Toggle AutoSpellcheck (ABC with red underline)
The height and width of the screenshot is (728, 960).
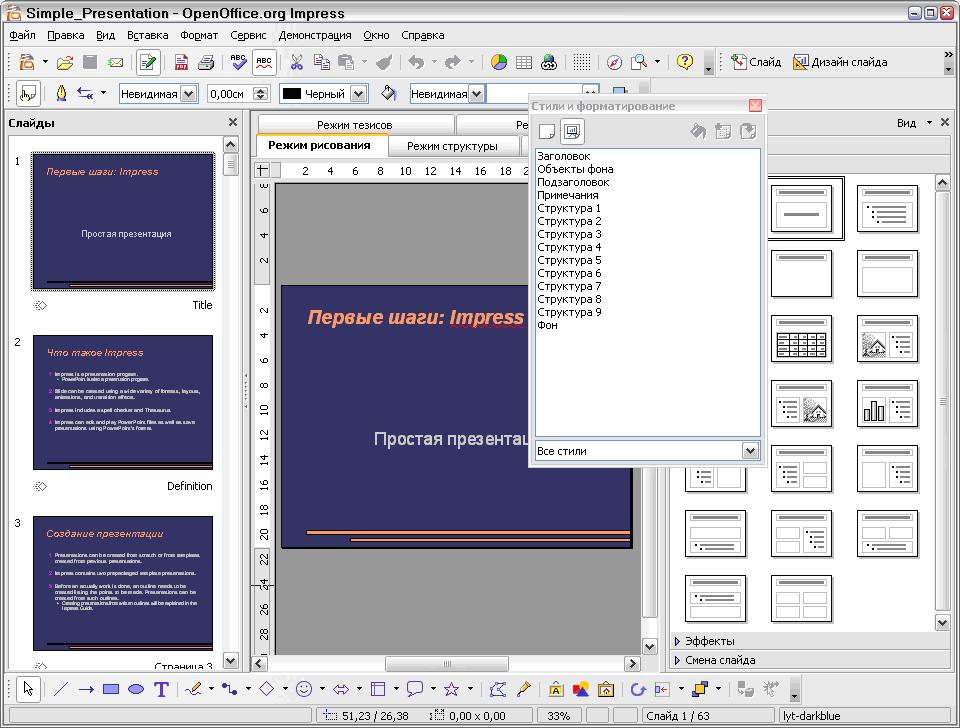[264, 62]
